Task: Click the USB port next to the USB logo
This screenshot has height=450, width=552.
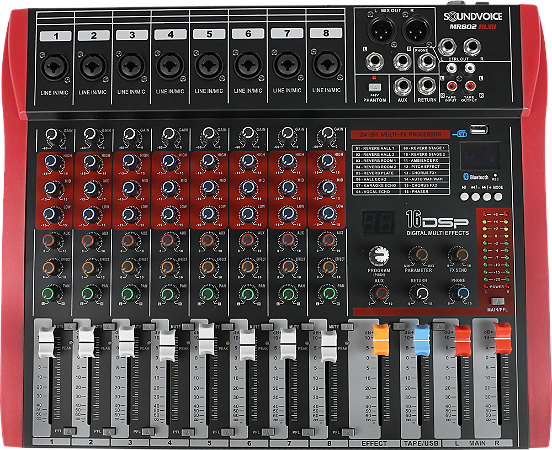Action: click(x=479, y=129)
